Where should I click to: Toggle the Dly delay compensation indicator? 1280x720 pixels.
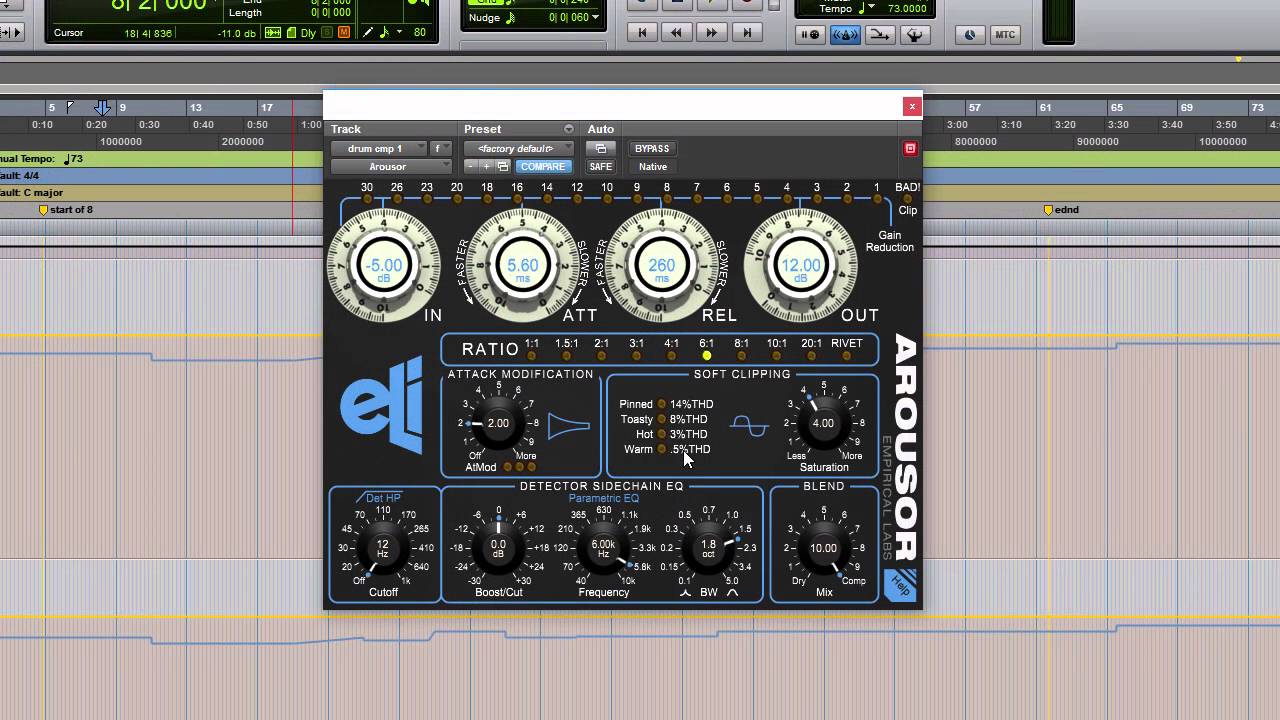coord(308,33)
